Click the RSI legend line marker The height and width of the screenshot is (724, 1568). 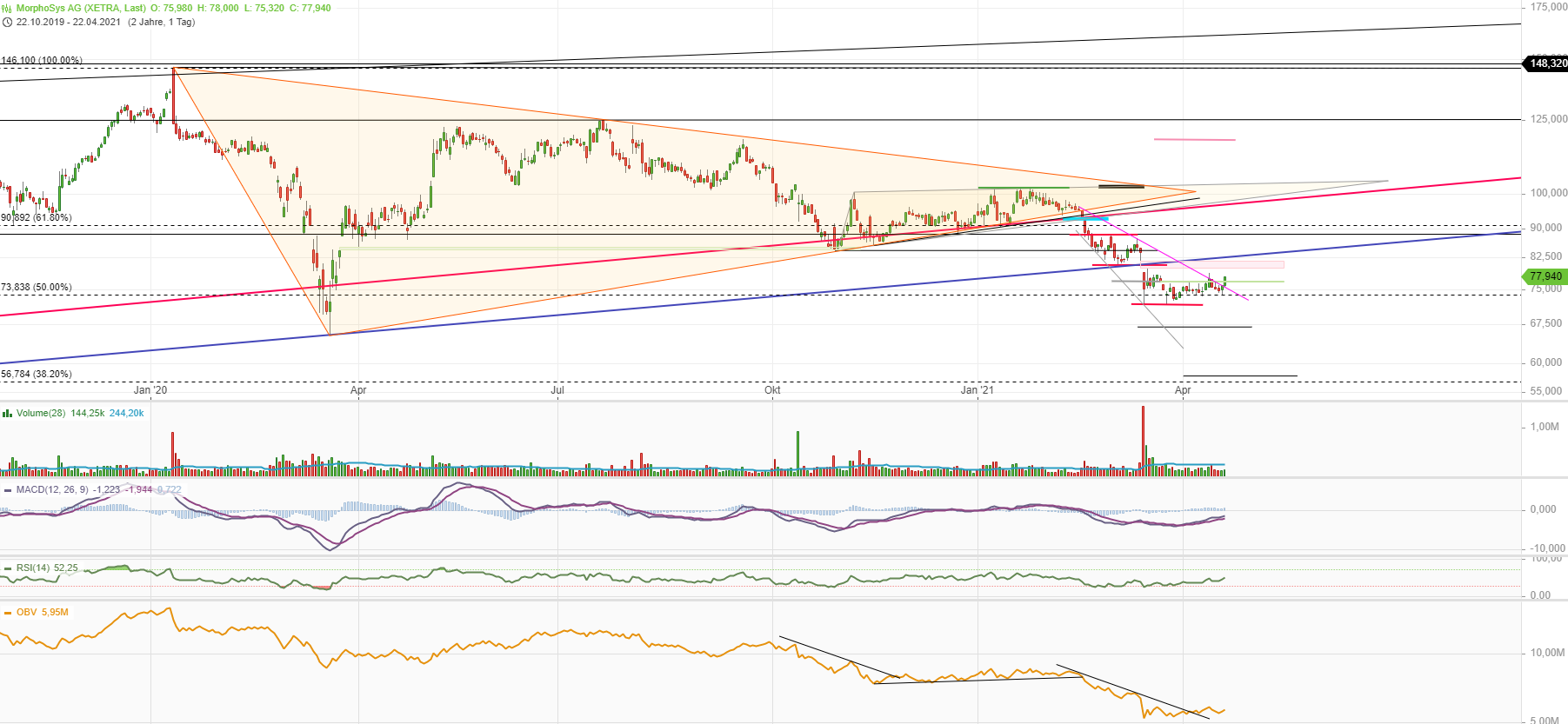click(7, 568)
